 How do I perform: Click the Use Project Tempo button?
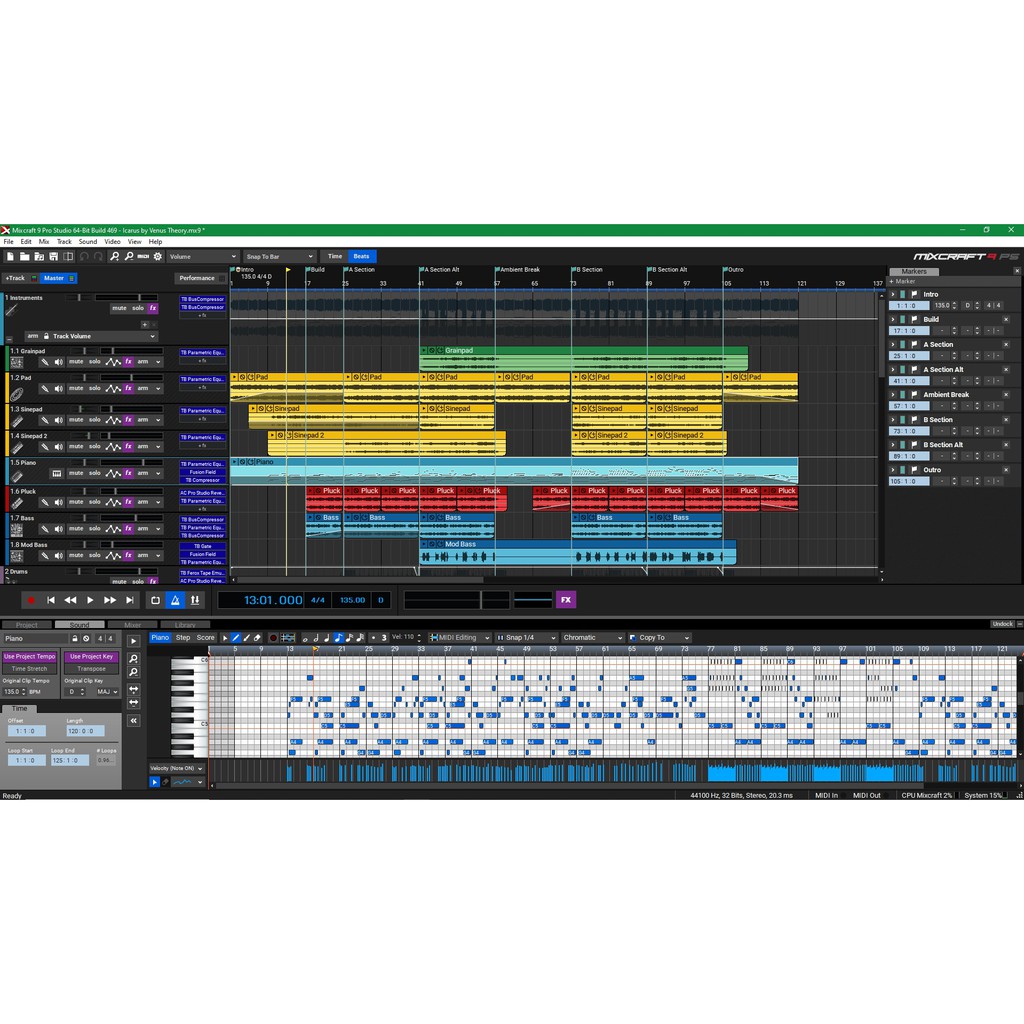tap(30, 657)
